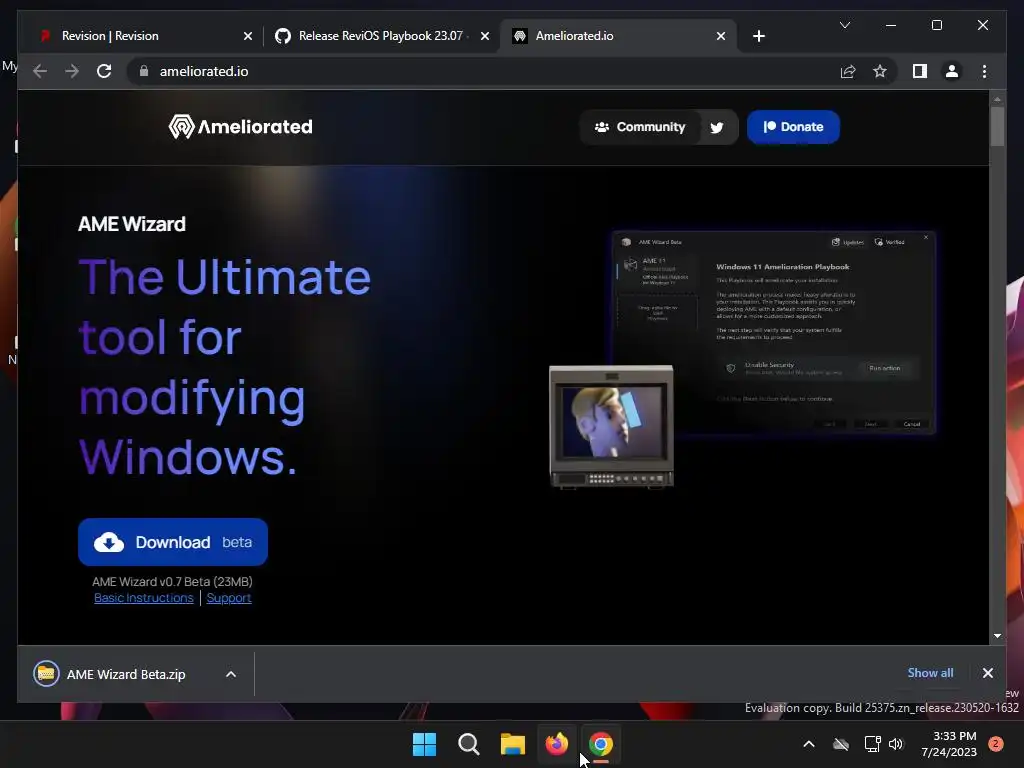Select the Ameliorated.io tab
The height and width of the screenshot is (768, 1024).
[x=618, y=36]
